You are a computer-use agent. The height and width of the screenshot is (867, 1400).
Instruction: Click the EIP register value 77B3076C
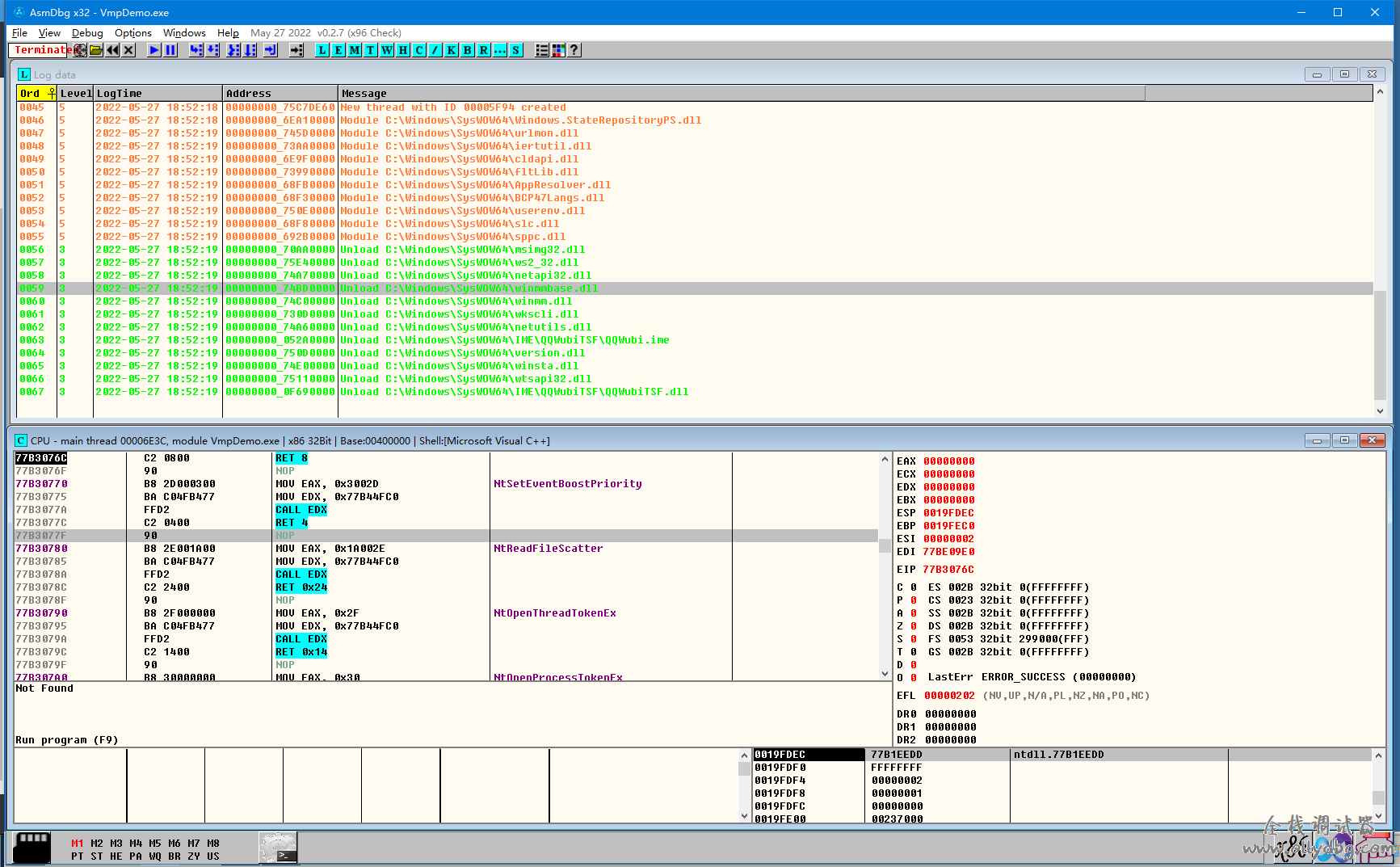point(948,570)
